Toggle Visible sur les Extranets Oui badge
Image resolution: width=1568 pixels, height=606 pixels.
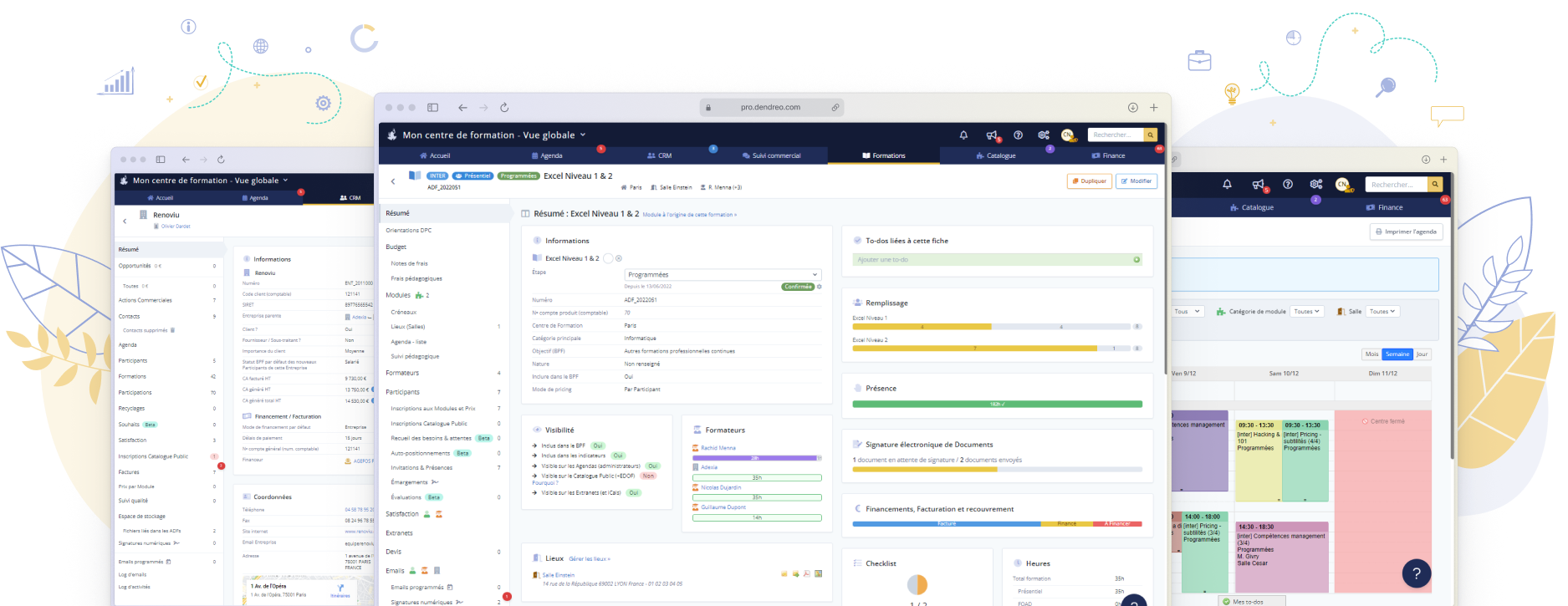(634, 492)
